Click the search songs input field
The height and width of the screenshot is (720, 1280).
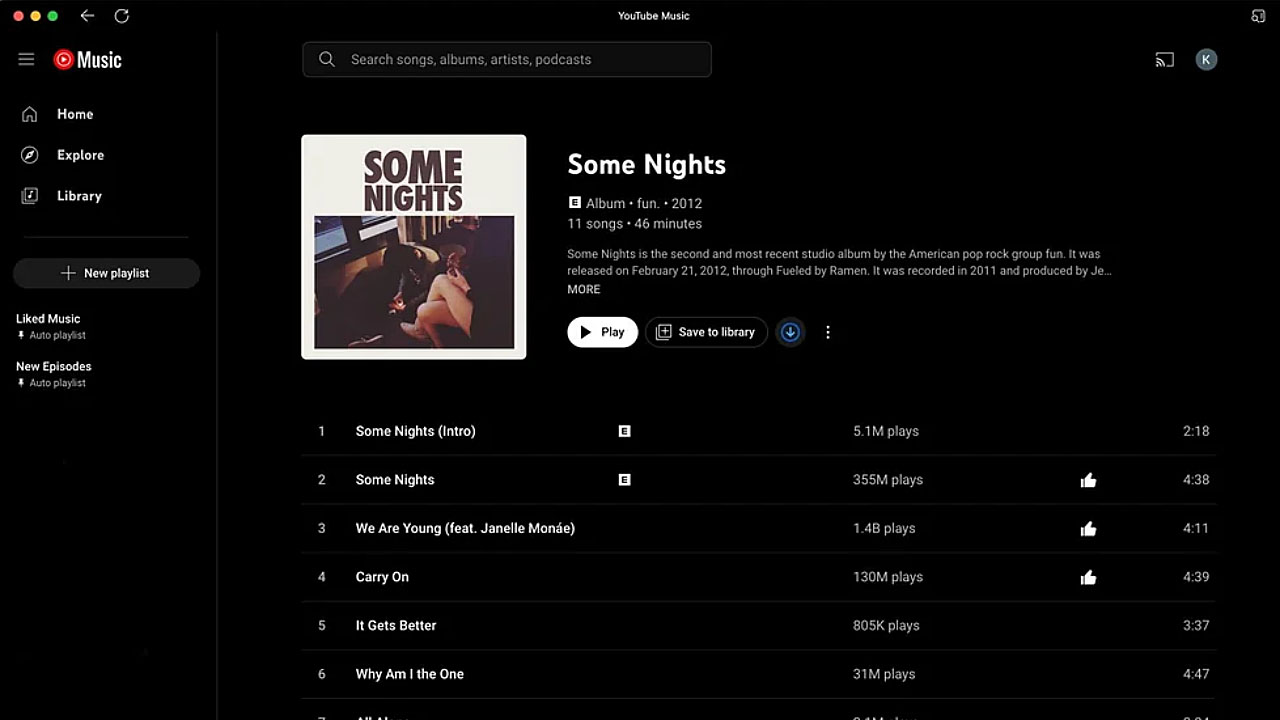(x=507, y=59)
